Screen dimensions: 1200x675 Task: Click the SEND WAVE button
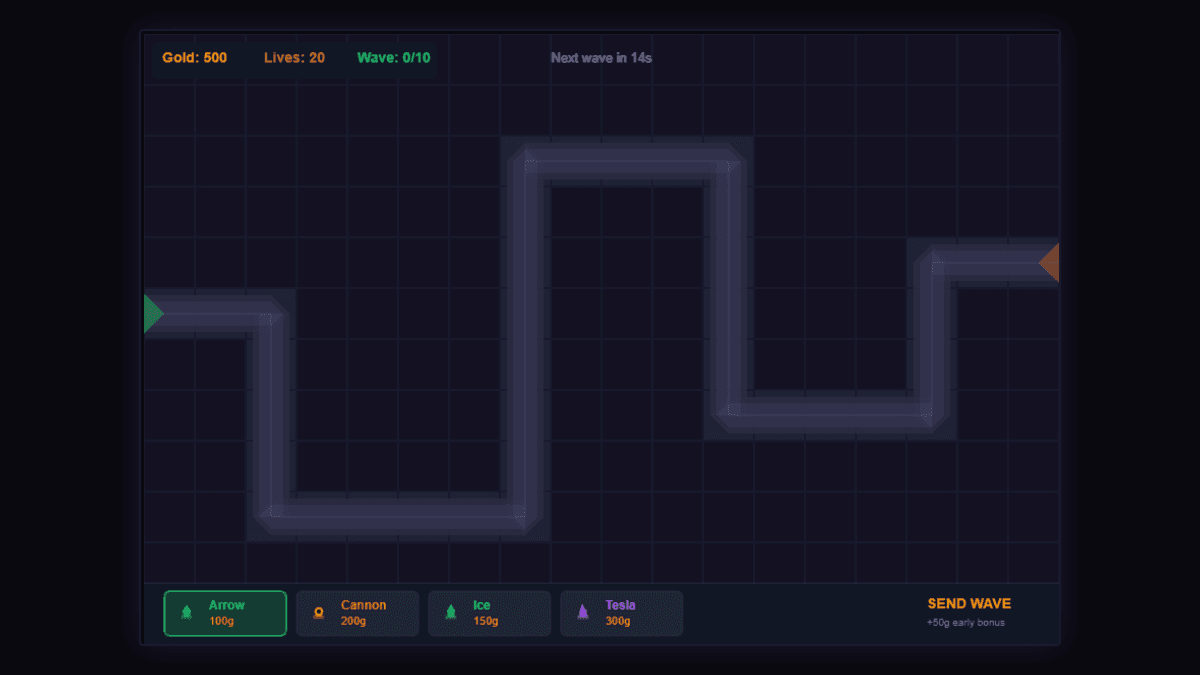(969, 604)
